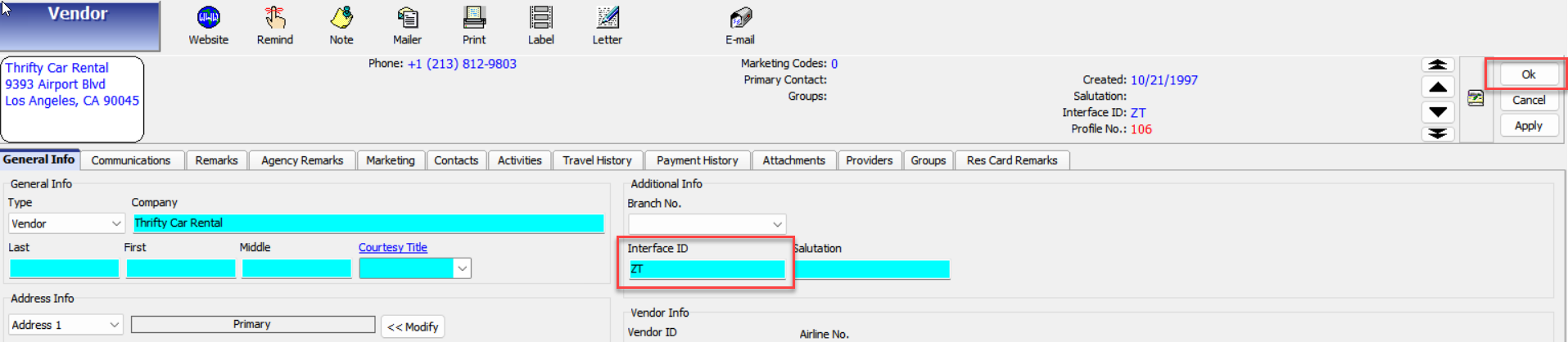Jump to last record arrow
The width and height of the screenshot is (1568, 342).
click(1438, 133)
